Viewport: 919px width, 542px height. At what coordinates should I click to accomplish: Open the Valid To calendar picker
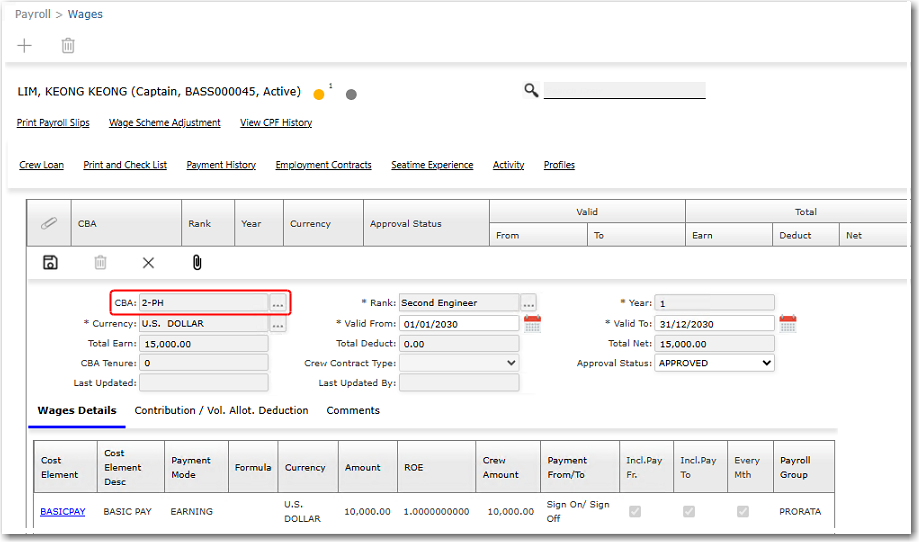pos(787,323)
